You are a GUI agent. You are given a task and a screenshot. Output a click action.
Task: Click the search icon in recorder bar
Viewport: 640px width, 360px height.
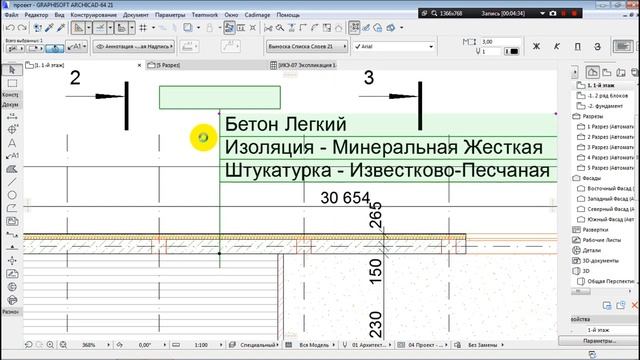tap(434, 13)
